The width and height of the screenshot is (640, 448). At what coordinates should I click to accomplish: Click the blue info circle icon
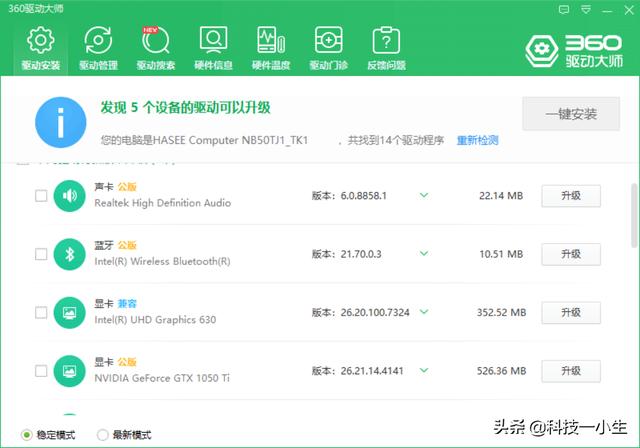point(60,122)
